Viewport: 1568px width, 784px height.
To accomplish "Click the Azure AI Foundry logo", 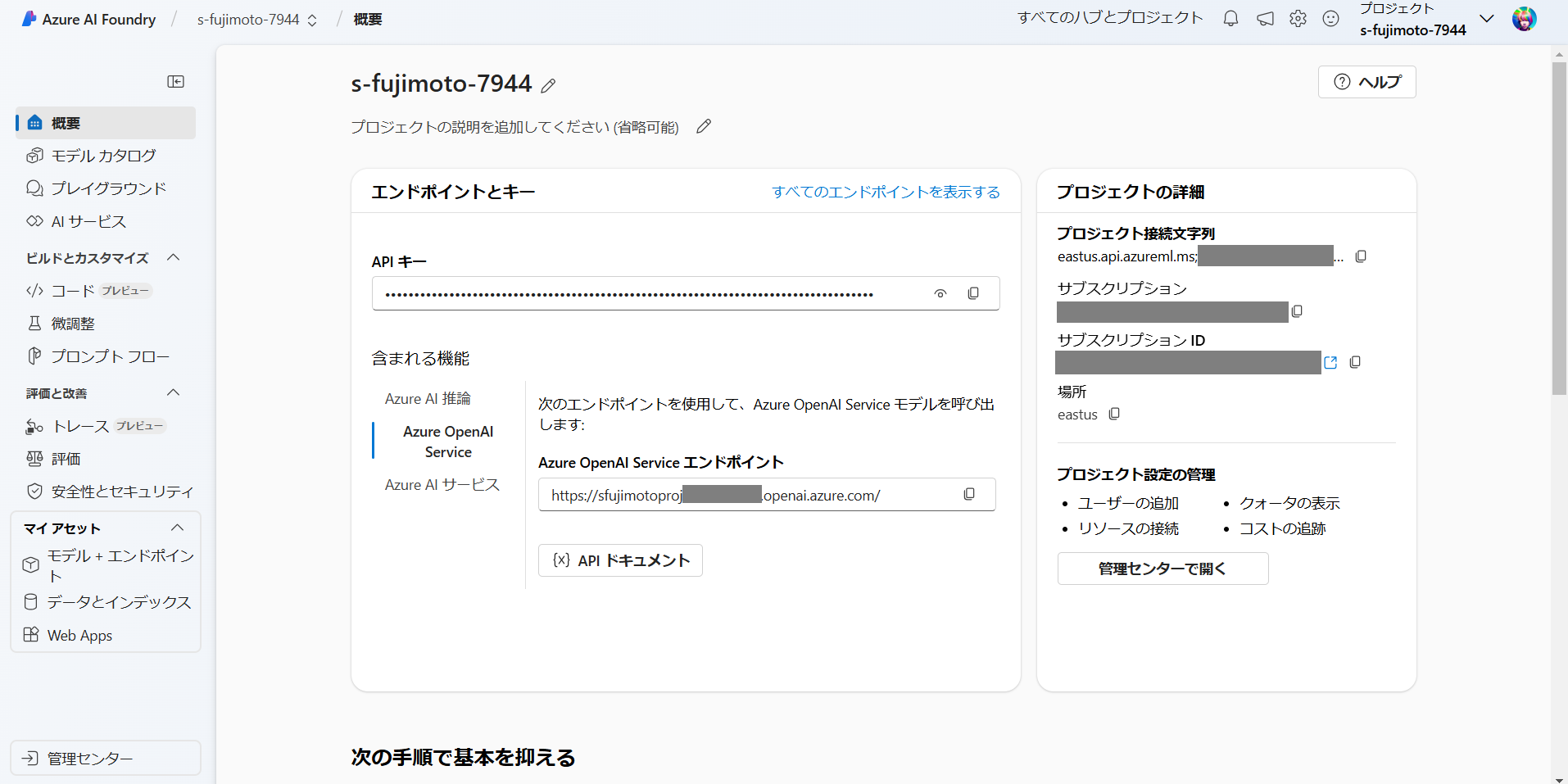I will coord(88,19).
